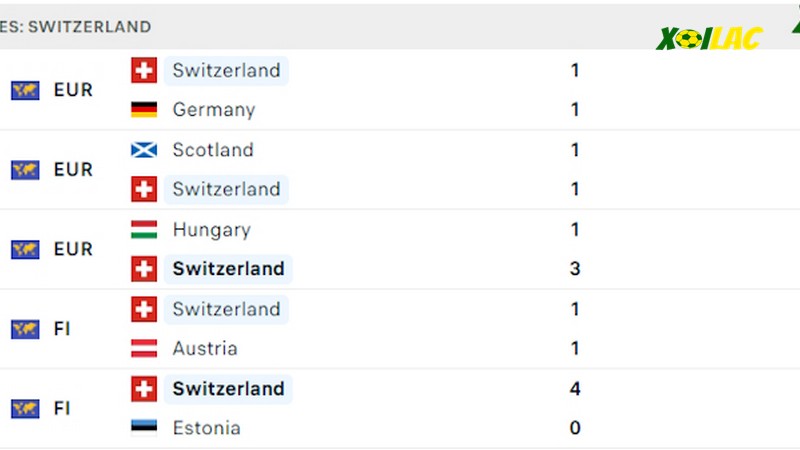Select bold Switzerland in the Estonia match
Image resolution: width=800 pixels, height=450 pixels.
pos(228,389)
